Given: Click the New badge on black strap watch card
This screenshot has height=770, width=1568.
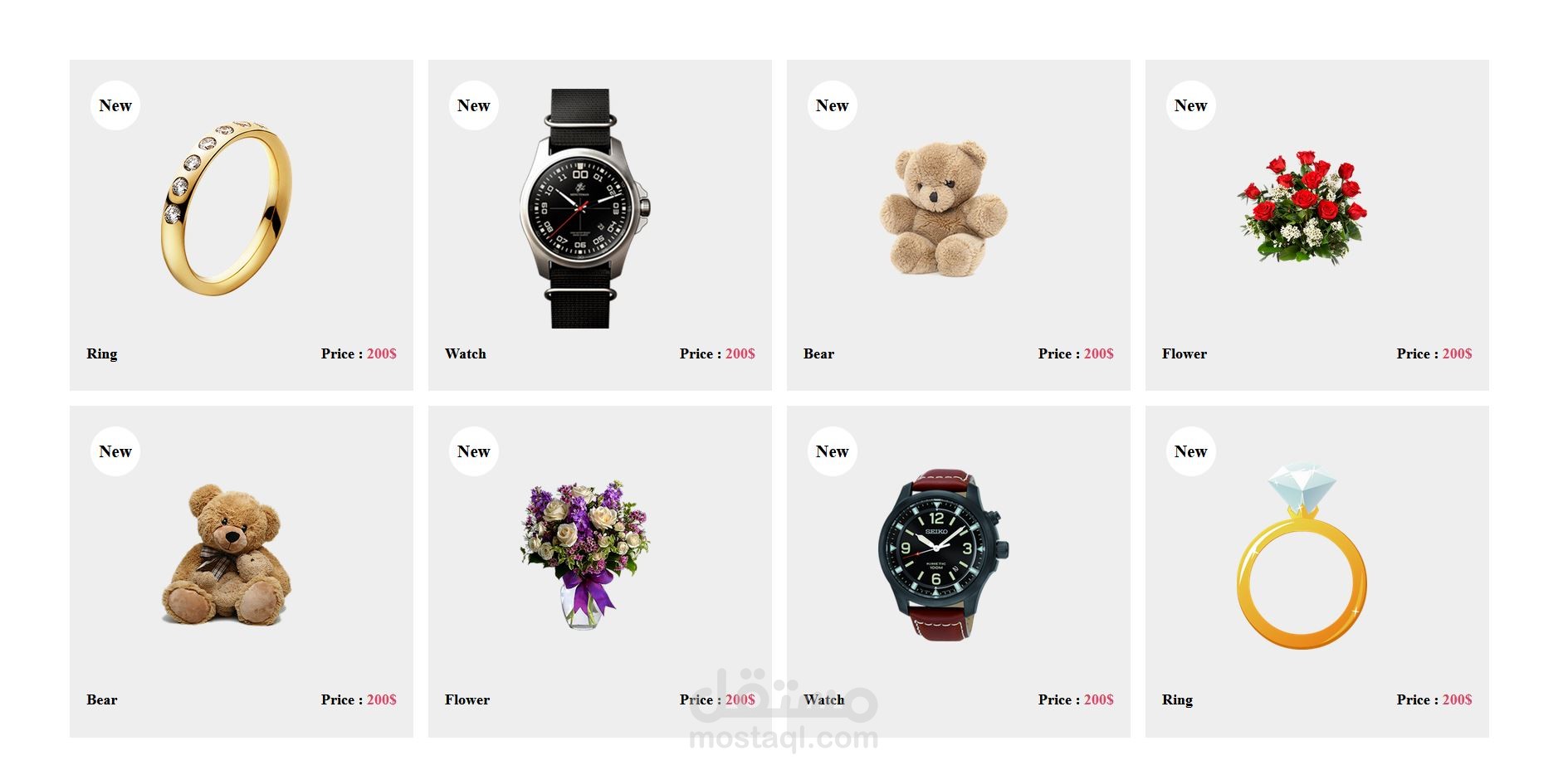Looking at the screenshot, I should pos(474,105).
